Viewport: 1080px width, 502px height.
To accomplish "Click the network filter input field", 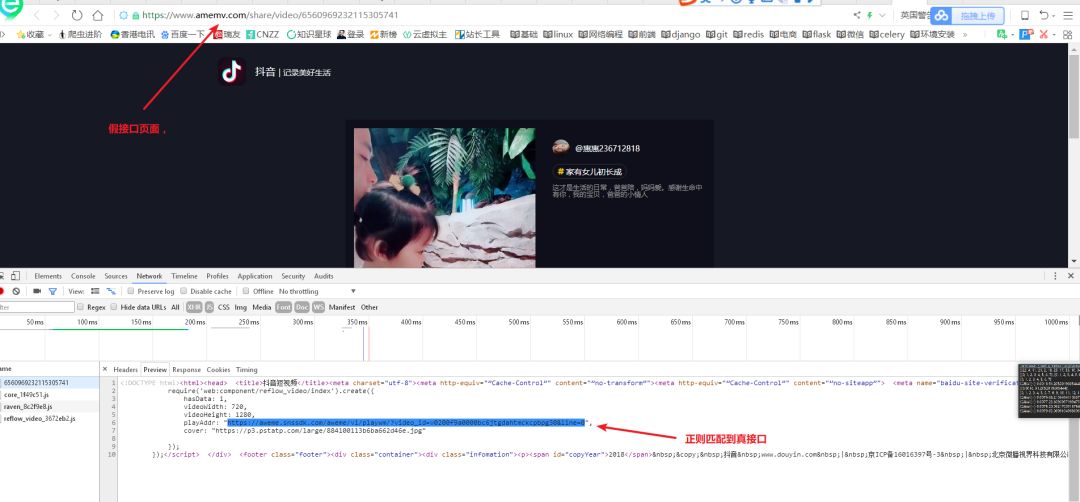I will coord(37,307).
